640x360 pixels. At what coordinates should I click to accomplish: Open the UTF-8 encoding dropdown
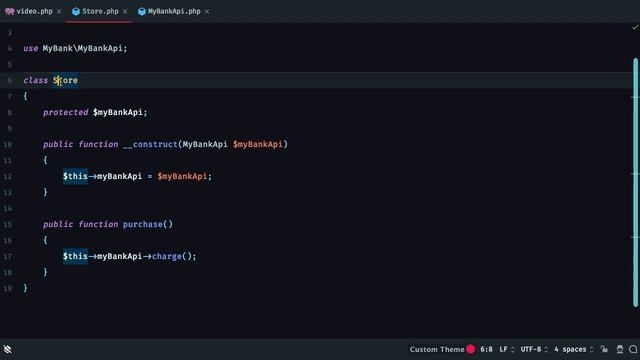[x=534, y=349]
